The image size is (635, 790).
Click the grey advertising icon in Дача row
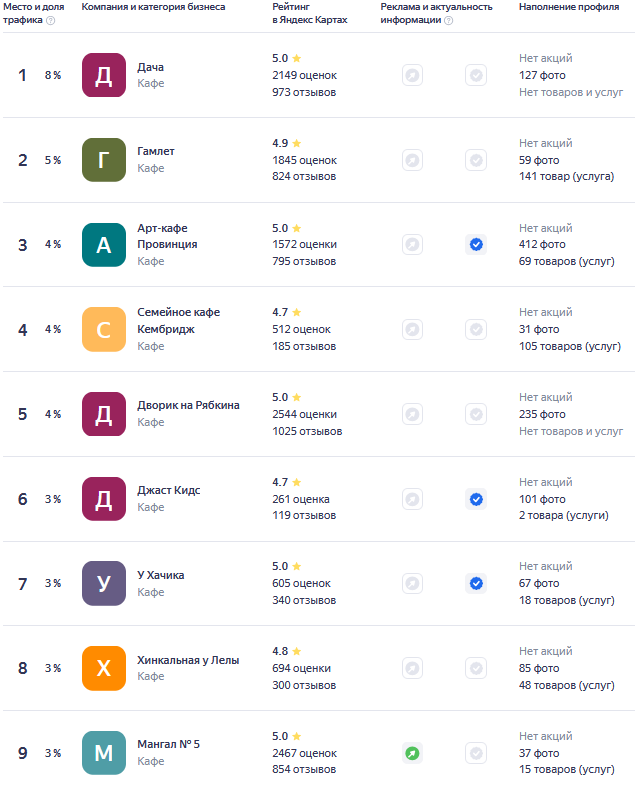(x=412, y=76)
